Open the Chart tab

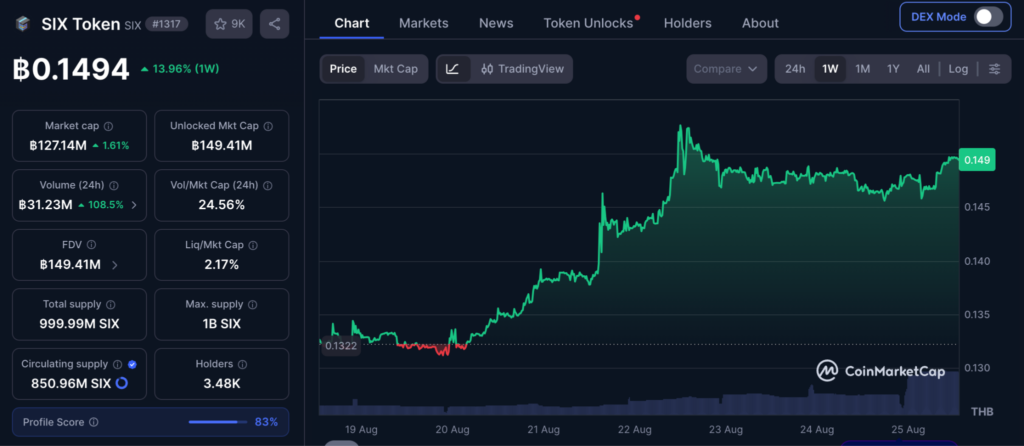pos(351,23)
